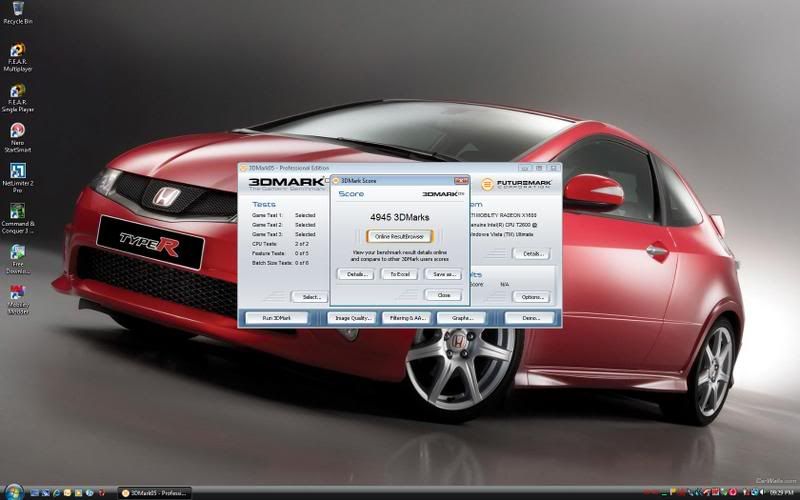The image size is (800, 500).
Task: Select the 3DMark05 taskbar button
Action: pos(154,493)
